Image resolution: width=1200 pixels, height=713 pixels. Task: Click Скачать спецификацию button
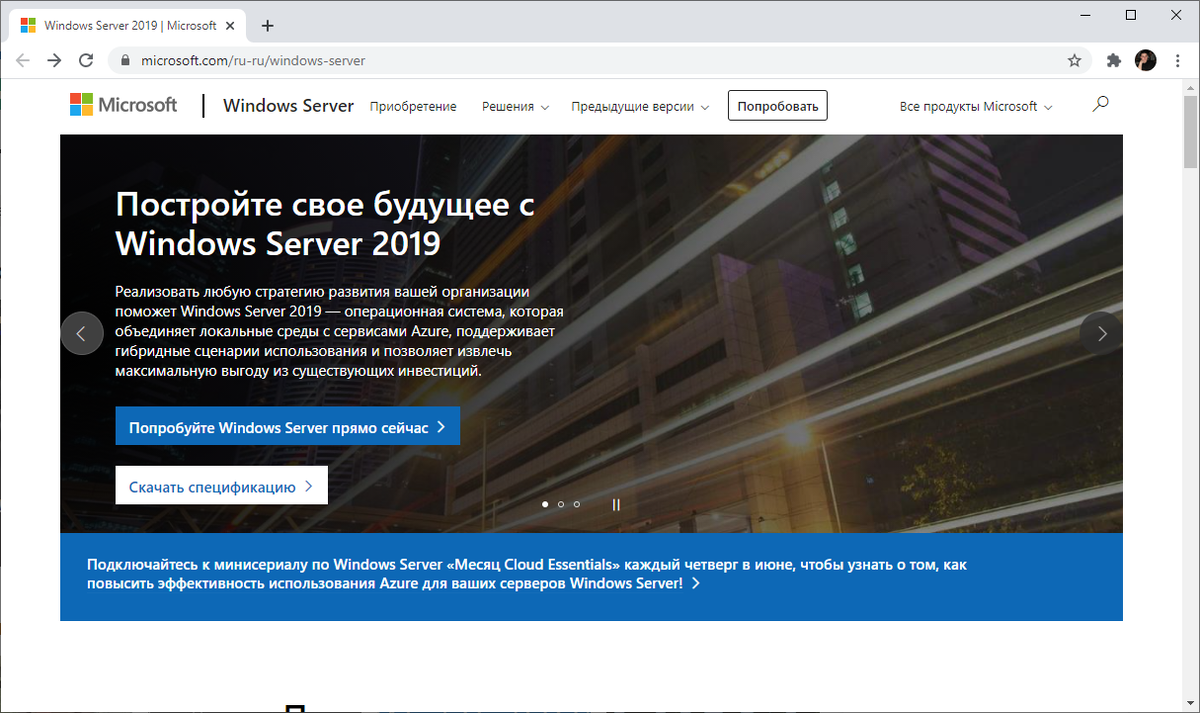pos(222,487)
